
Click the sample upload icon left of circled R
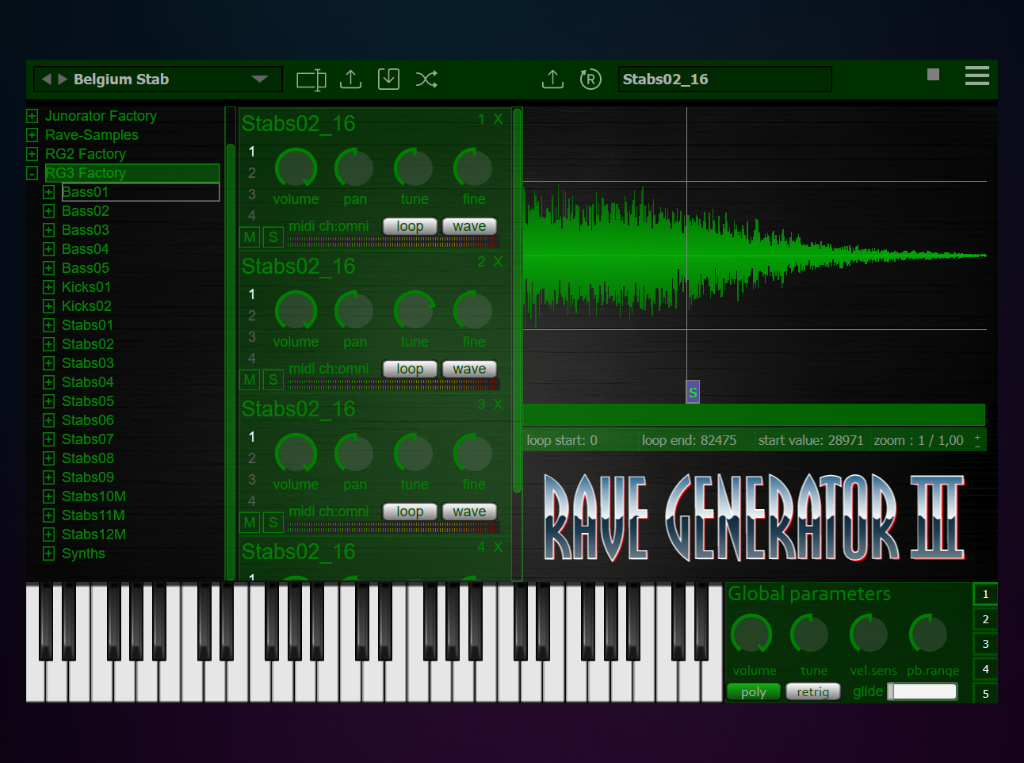tap(552, 80)
